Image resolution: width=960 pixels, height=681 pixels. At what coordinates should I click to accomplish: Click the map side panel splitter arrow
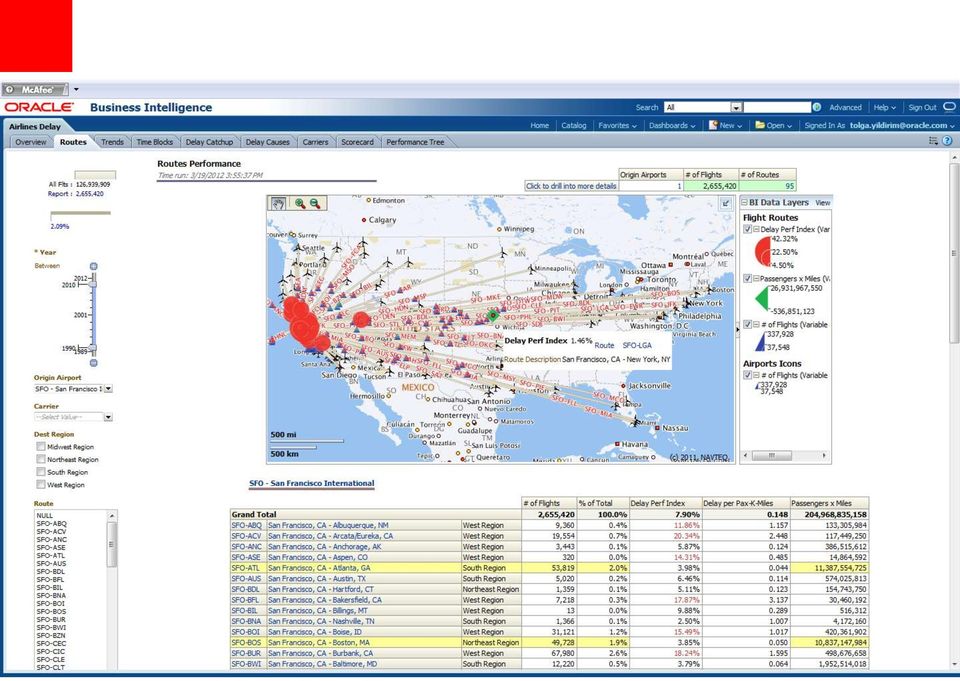coord(737,329)
